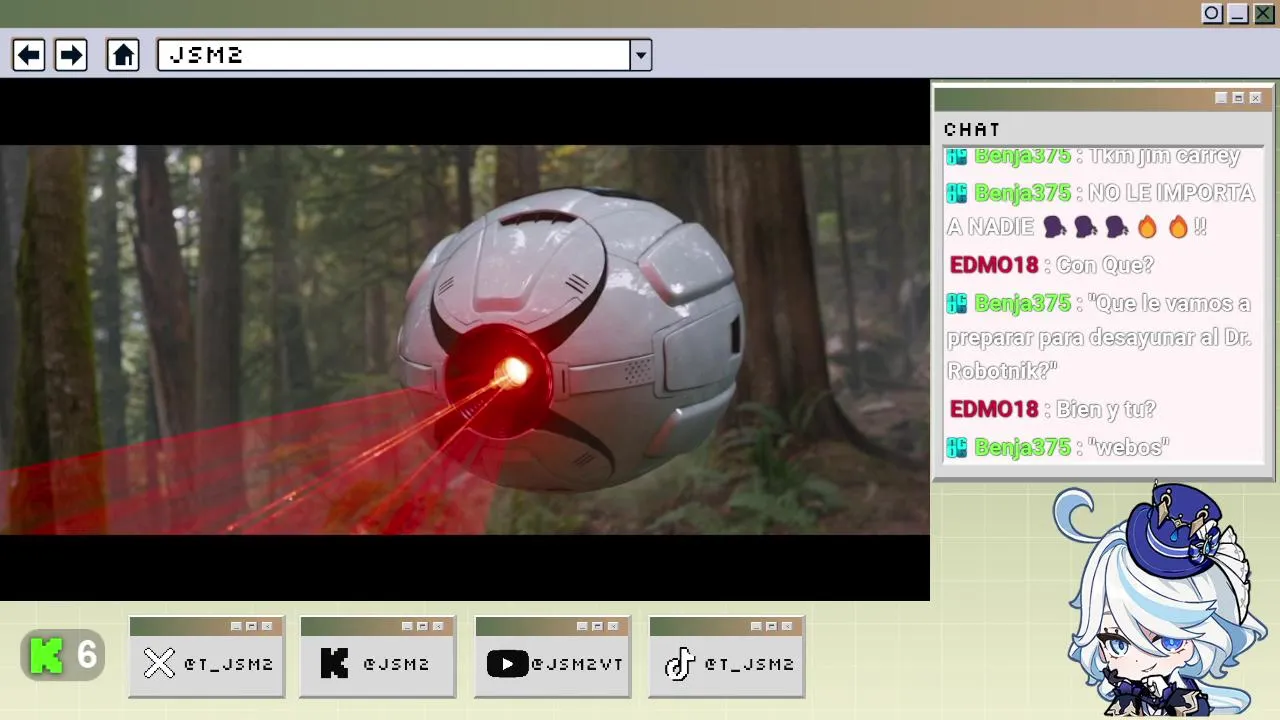
Task: Go to the home icon button
Action: pos(123,55)
